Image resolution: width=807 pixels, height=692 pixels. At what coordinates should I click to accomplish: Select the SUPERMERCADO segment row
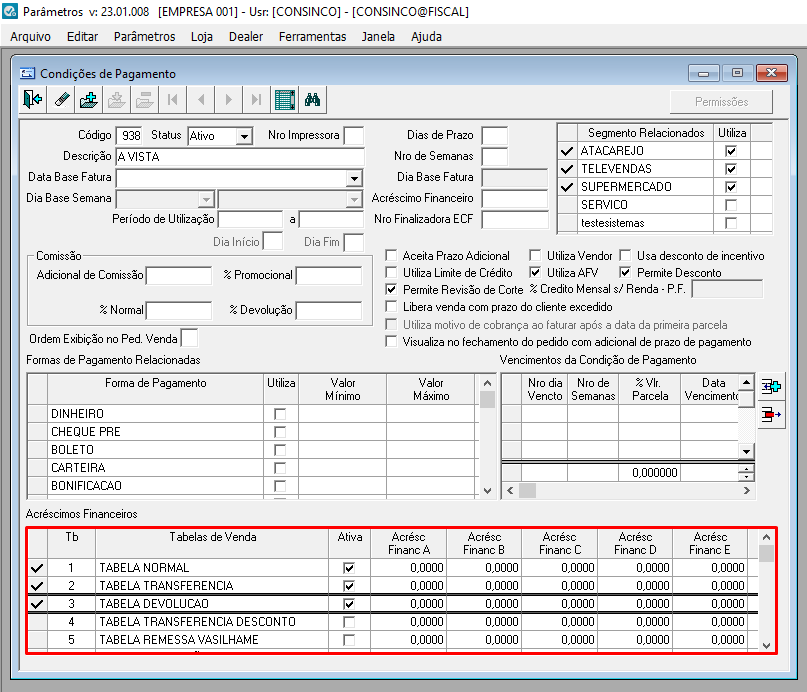[664, 187]
